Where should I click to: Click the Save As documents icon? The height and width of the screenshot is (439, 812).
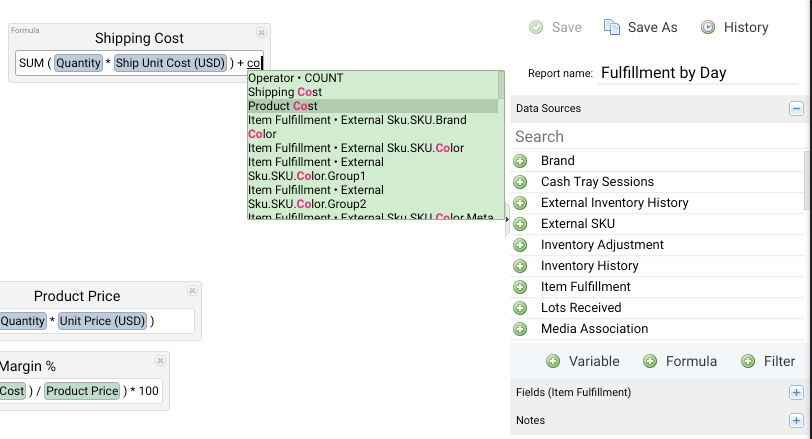click(x=612, y=27)
